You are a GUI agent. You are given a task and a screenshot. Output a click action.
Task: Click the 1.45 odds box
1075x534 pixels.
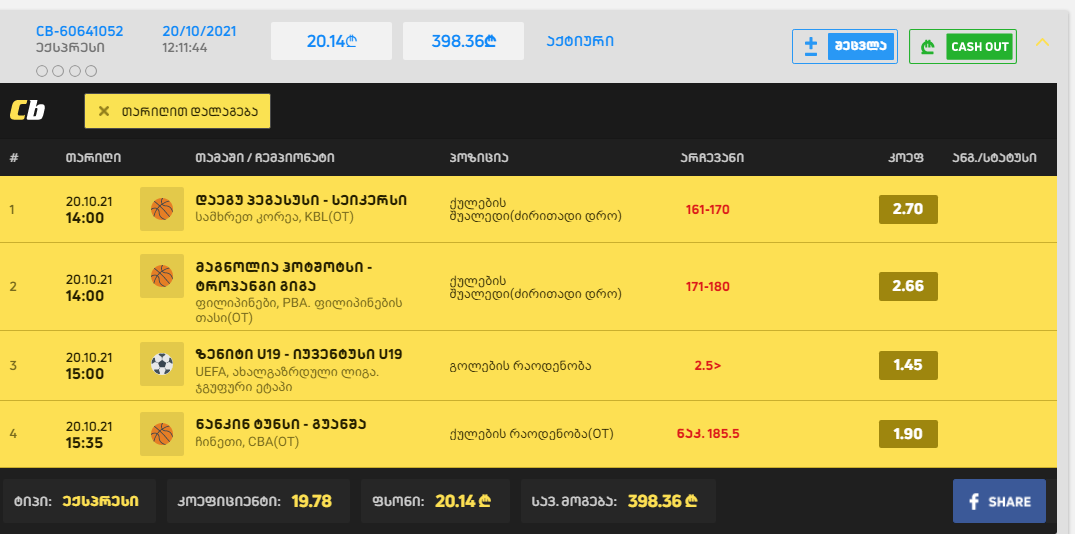click(908, 365)
